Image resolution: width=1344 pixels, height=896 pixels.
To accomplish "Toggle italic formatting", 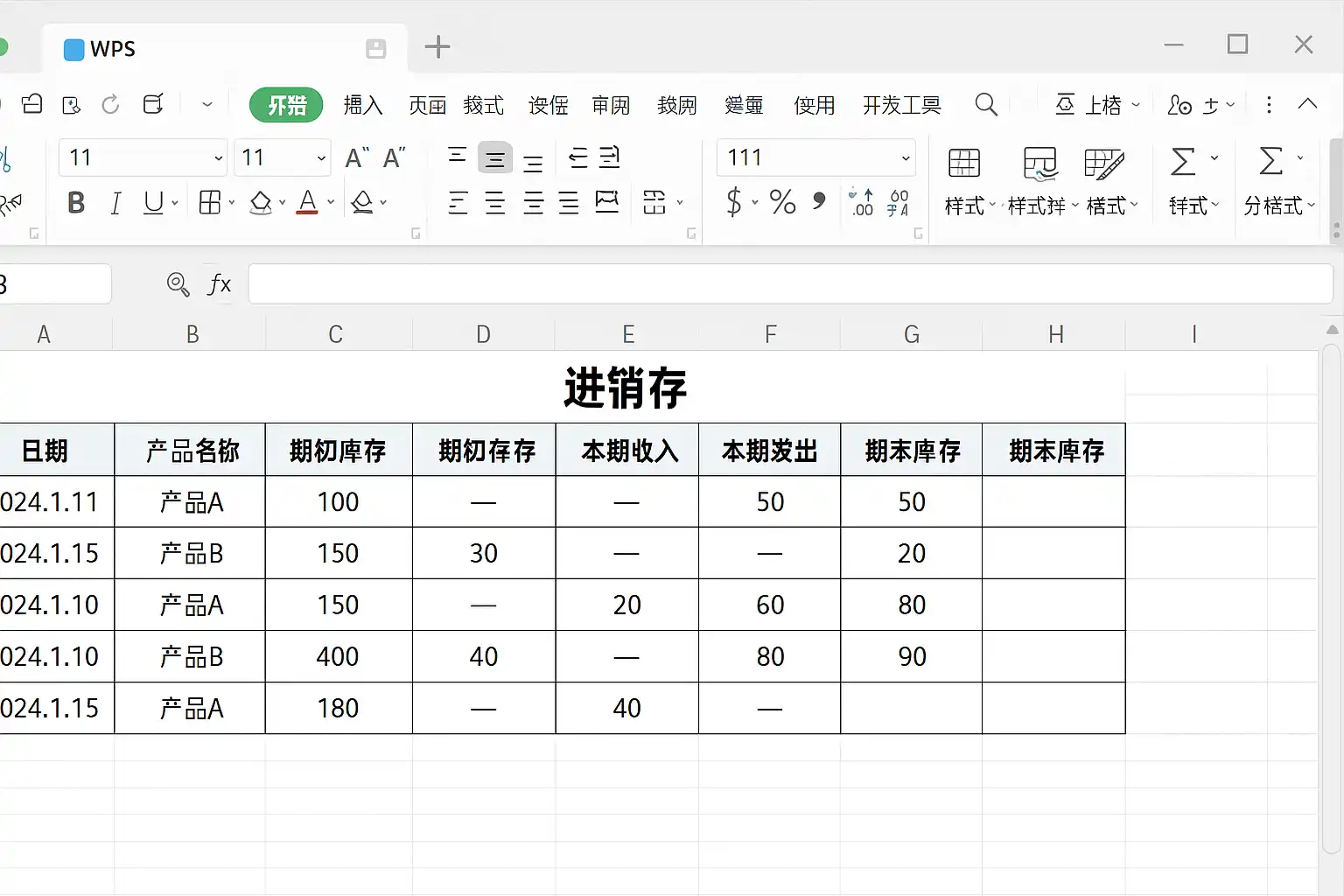I will click(x=115, y=203).
